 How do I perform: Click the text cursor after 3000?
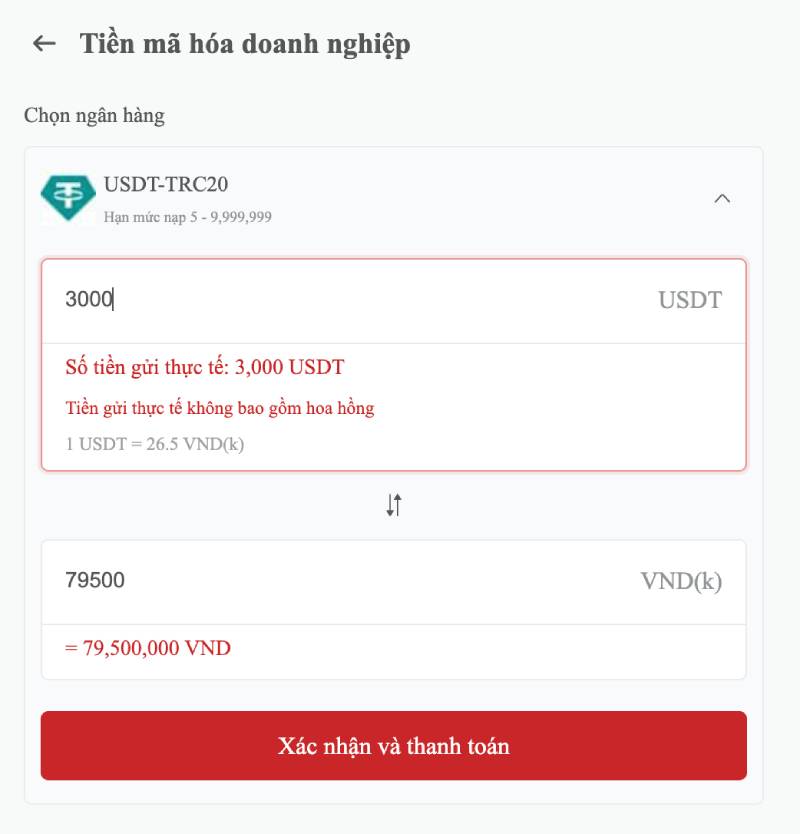114,300
